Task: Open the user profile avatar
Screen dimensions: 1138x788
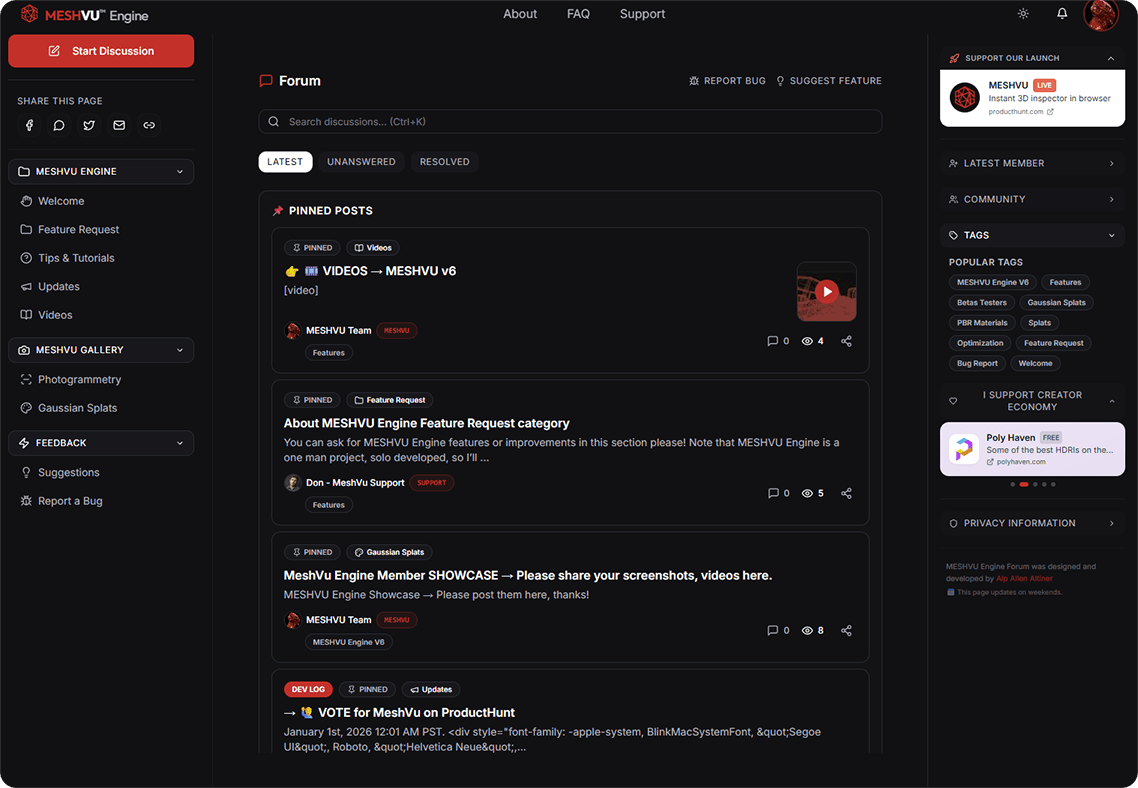Action: (1101, 15)
